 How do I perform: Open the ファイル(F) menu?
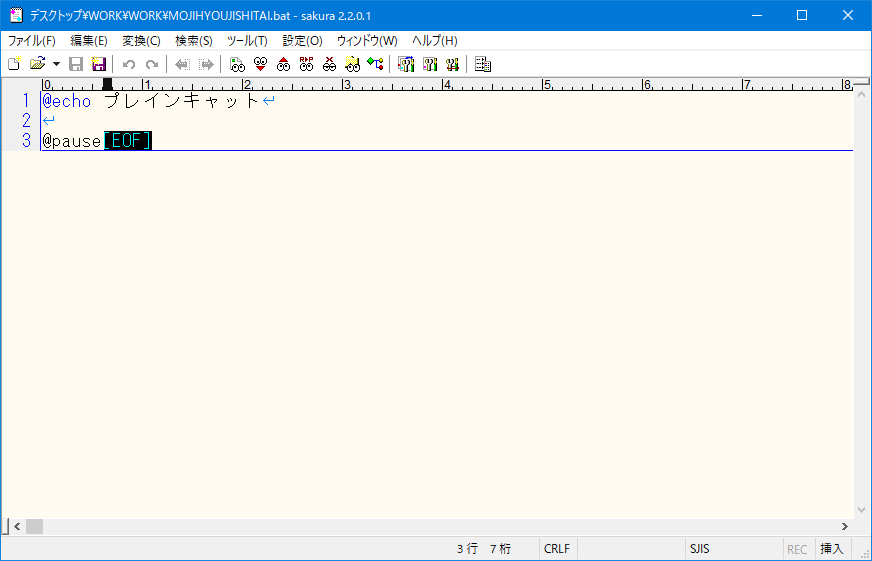[x=32, y=41]
